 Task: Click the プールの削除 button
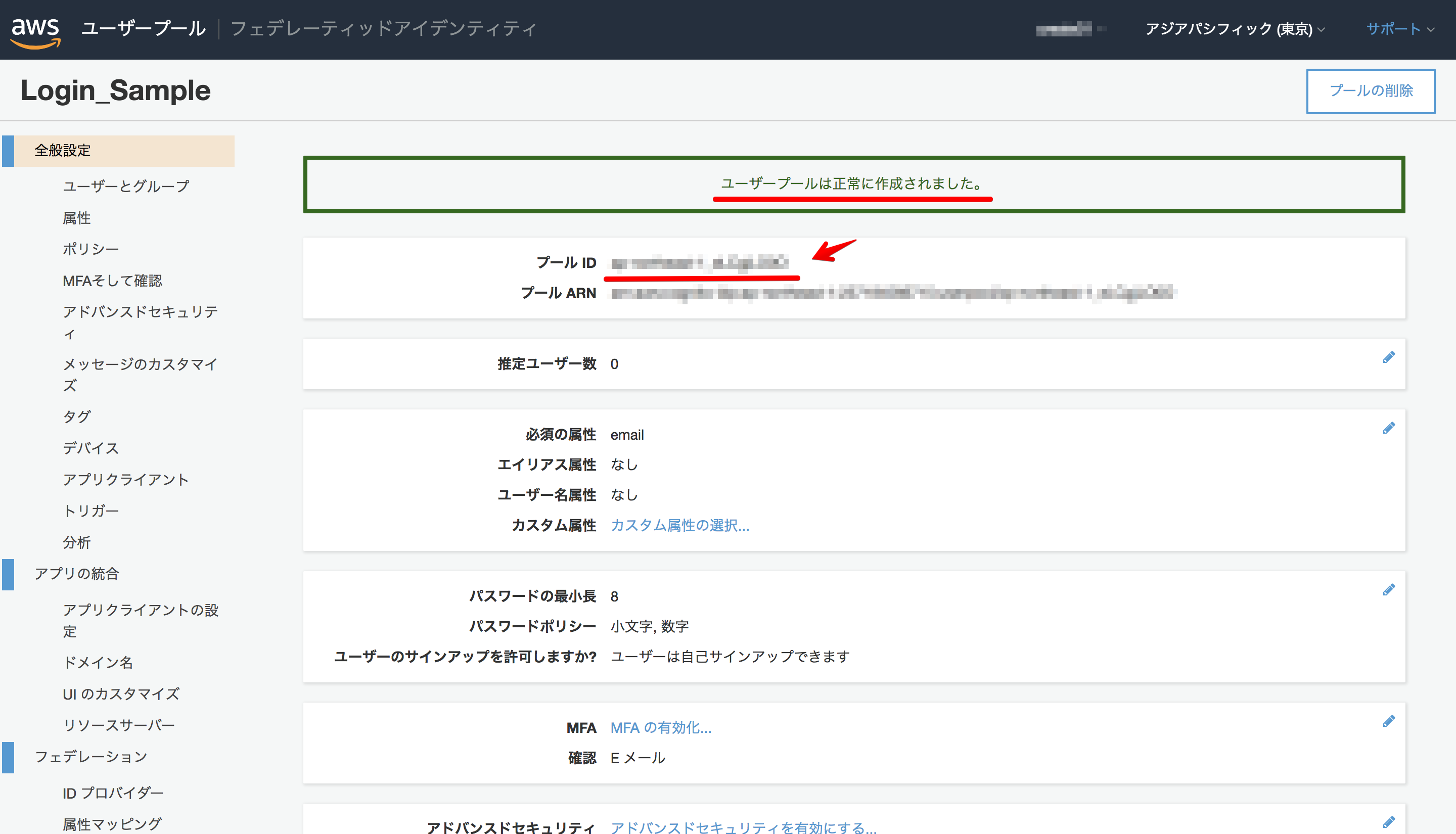[x=1370, y=91]
